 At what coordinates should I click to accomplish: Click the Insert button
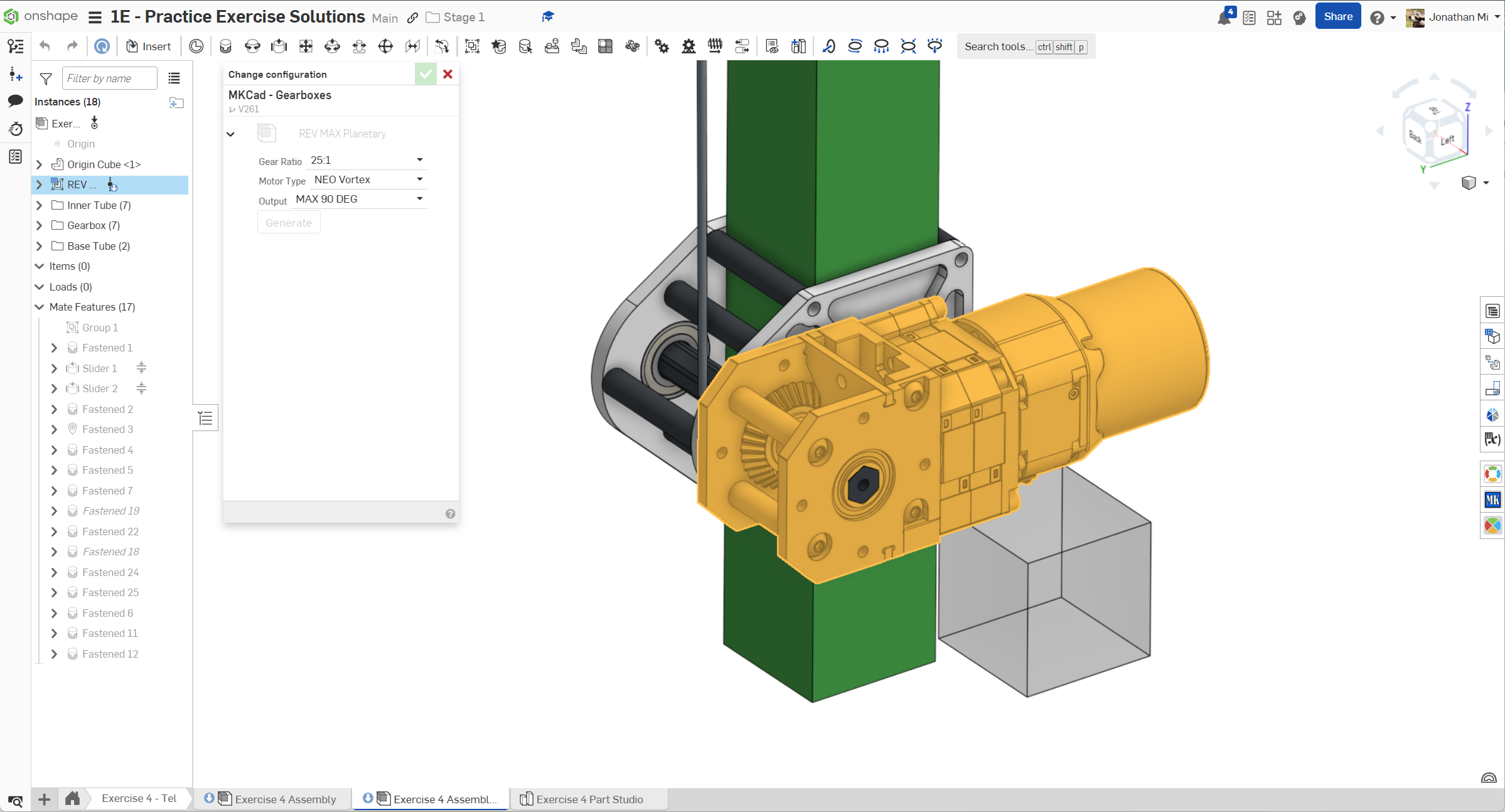point(149,46)
